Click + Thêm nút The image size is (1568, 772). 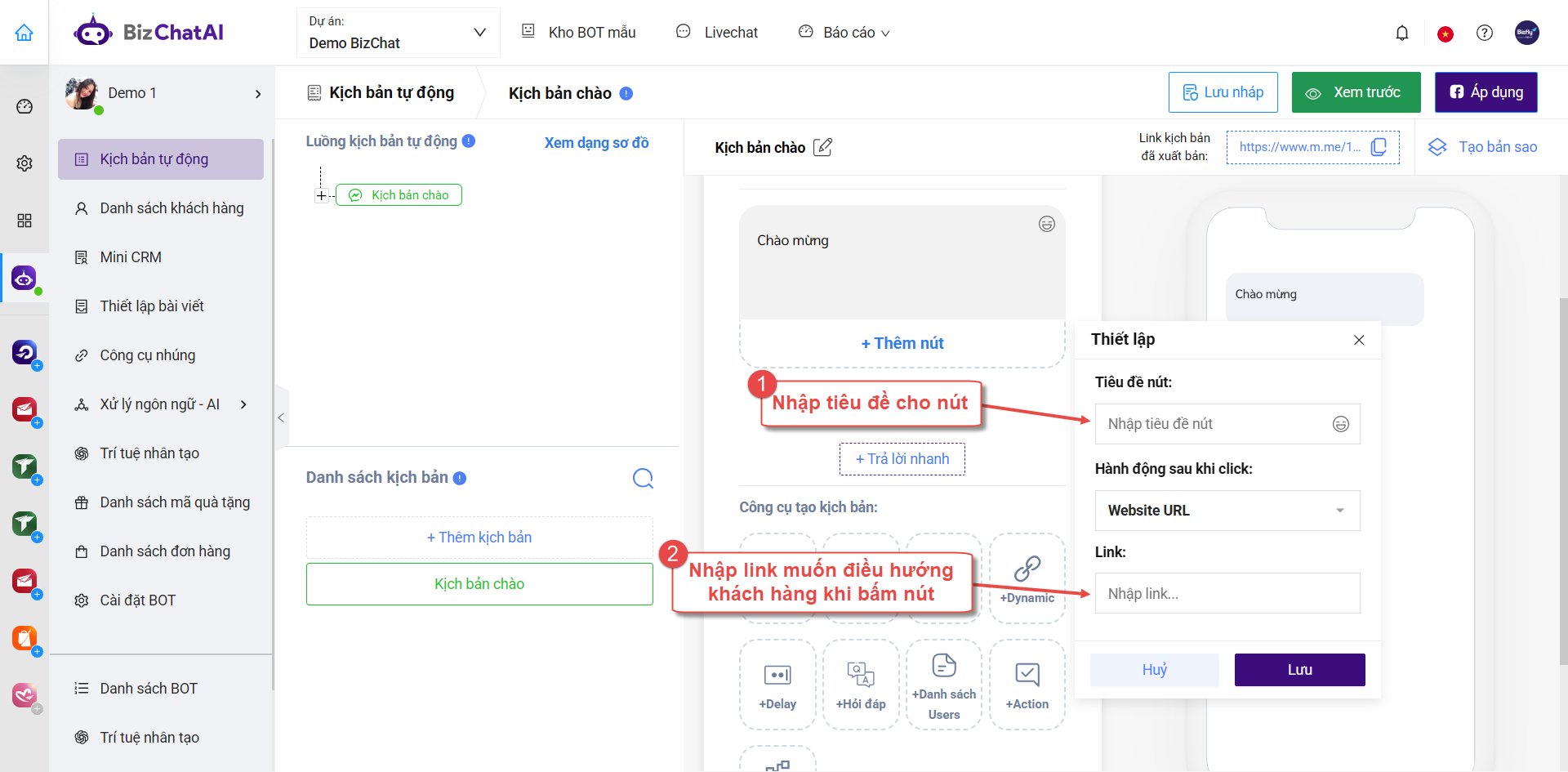pos(902,343)
